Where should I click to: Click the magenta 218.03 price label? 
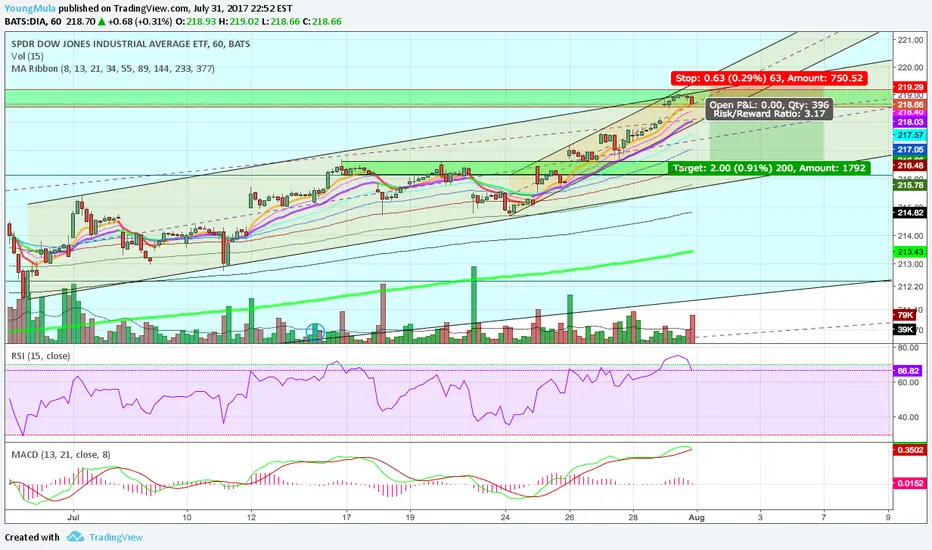(911, 122)
